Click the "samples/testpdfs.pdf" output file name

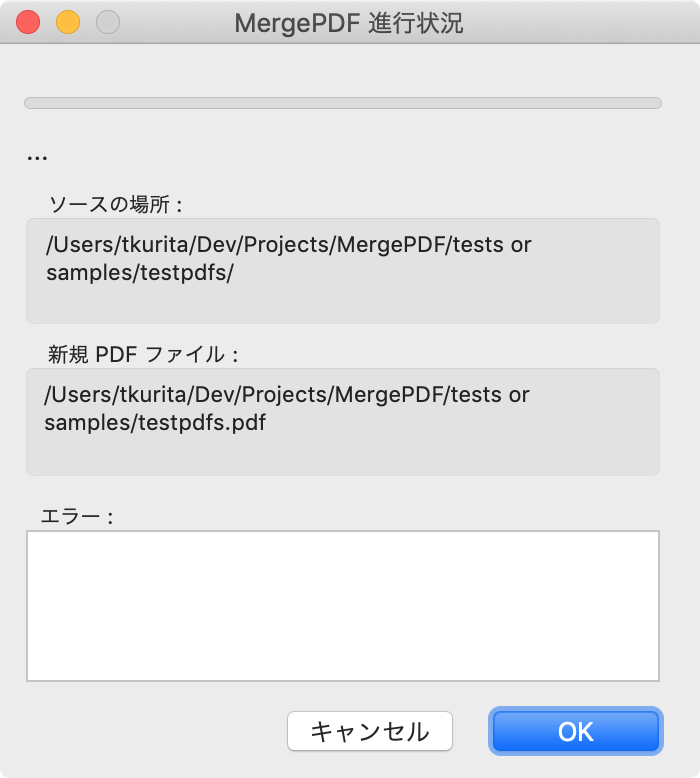155,422
